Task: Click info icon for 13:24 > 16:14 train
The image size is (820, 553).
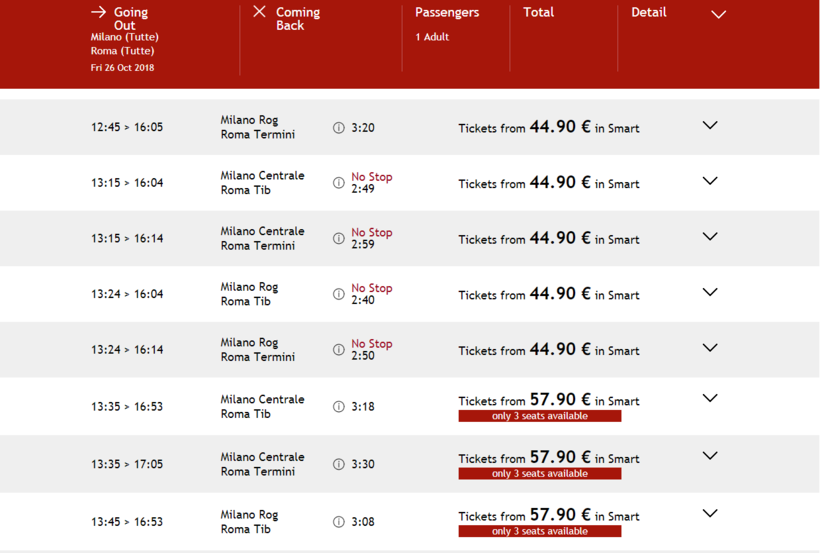Action: pos(339,350)
